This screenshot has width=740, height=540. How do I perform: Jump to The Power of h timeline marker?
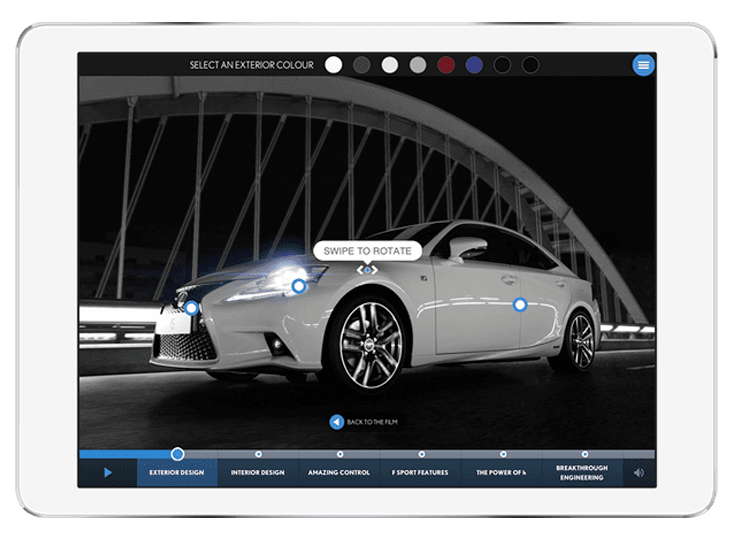coord(503,454)
